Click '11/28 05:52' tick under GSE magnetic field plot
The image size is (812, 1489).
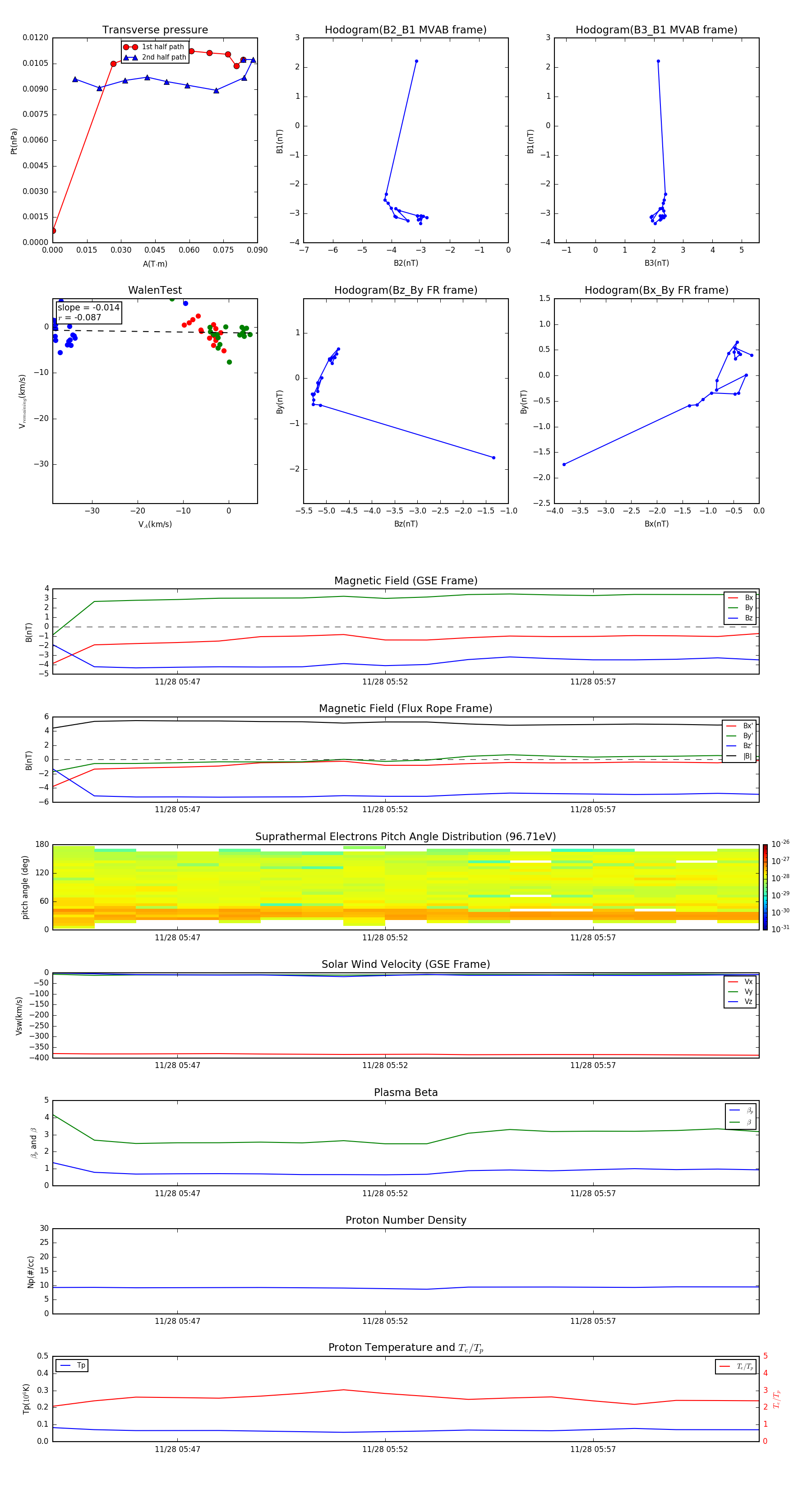(385, 681)
